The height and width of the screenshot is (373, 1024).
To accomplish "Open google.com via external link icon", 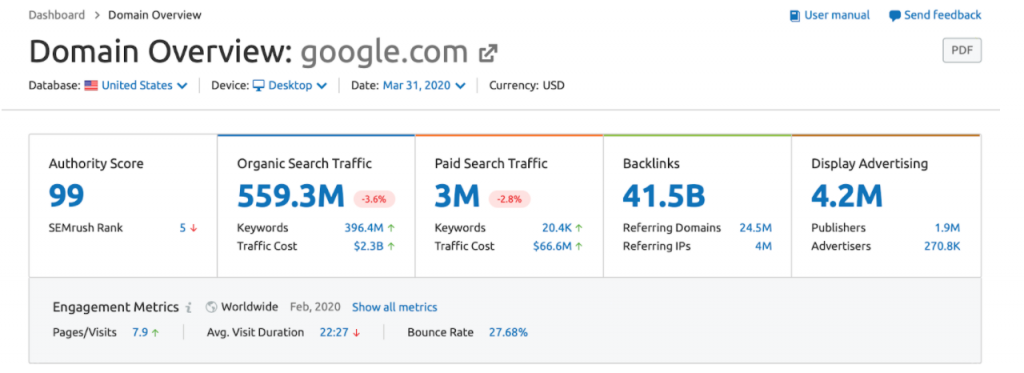I will click(x=488, y=53).
